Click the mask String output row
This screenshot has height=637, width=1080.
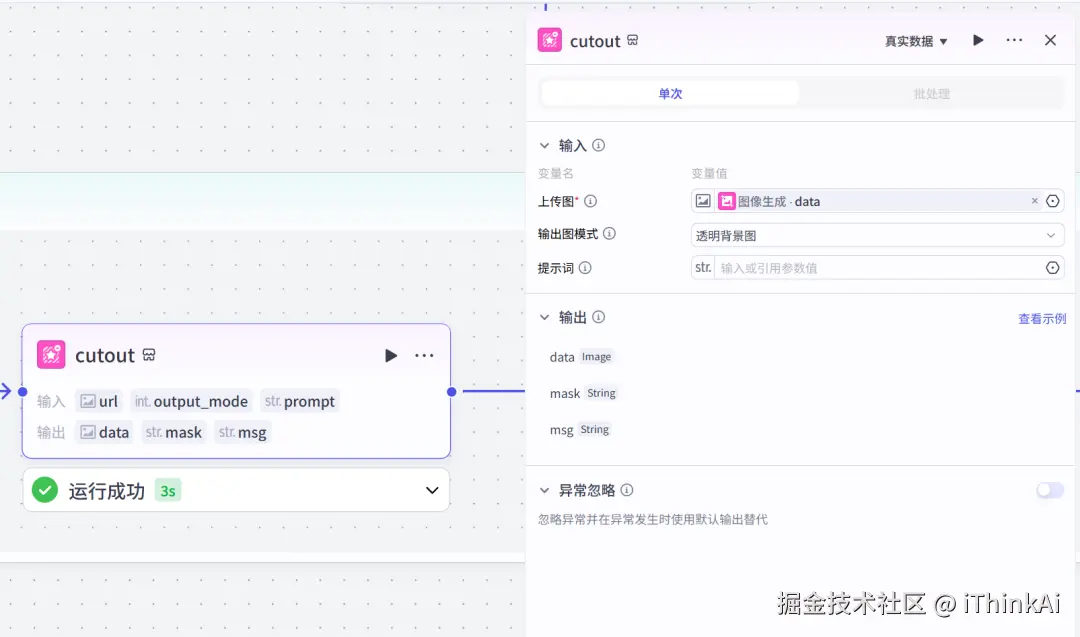click(x=583, y=393)
